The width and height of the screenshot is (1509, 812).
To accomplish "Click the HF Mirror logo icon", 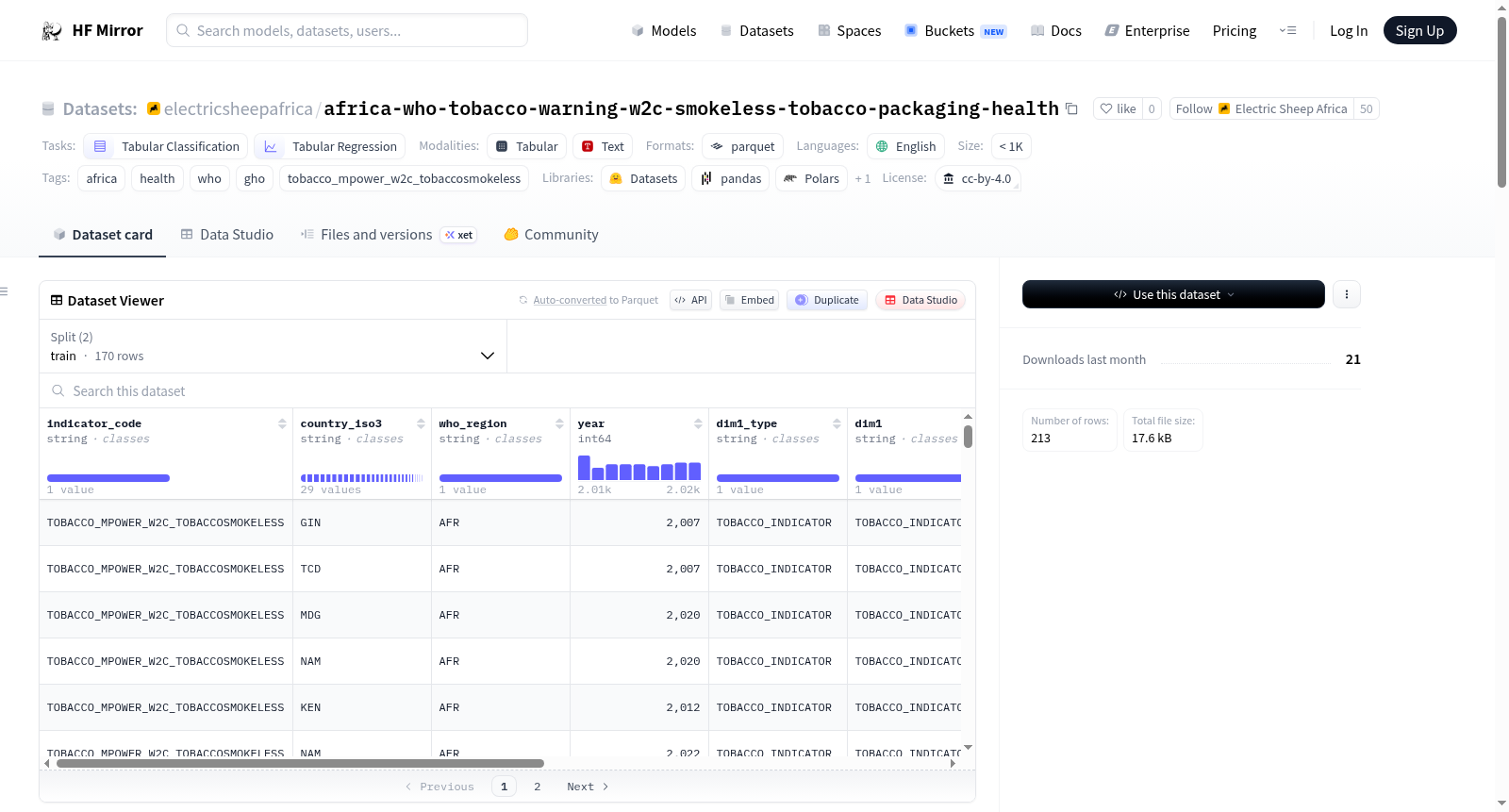I will 52,31.
